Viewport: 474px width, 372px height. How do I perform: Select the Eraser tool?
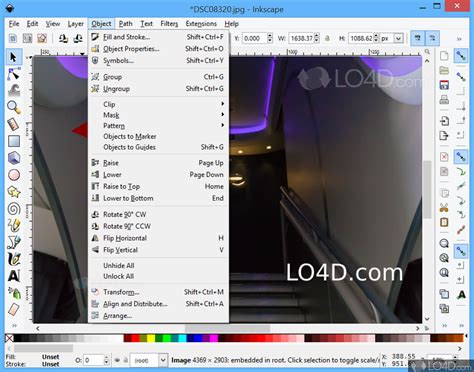pyautogui.click(x=14, y=309)
